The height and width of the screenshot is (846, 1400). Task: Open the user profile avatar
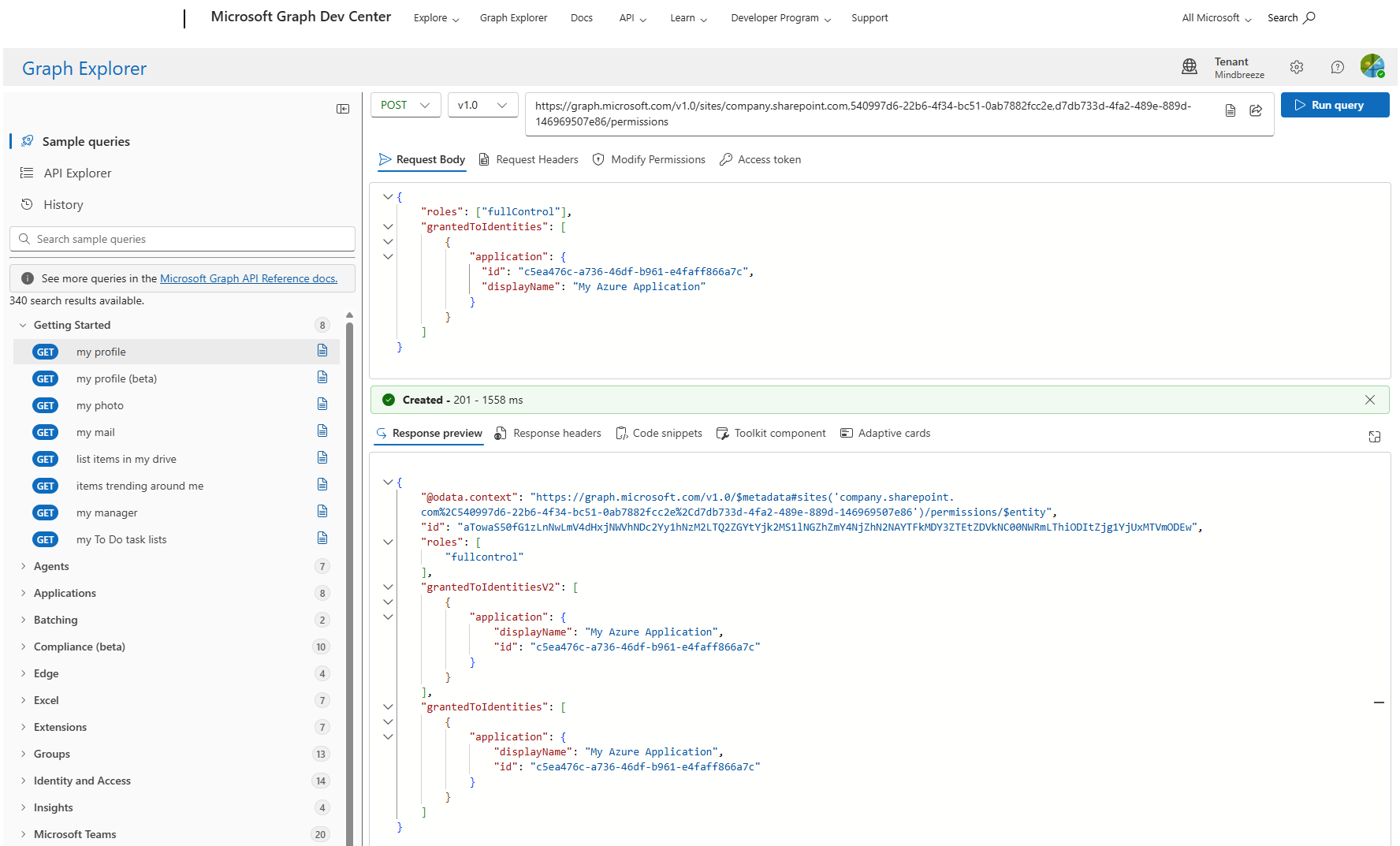point(1372,66)
